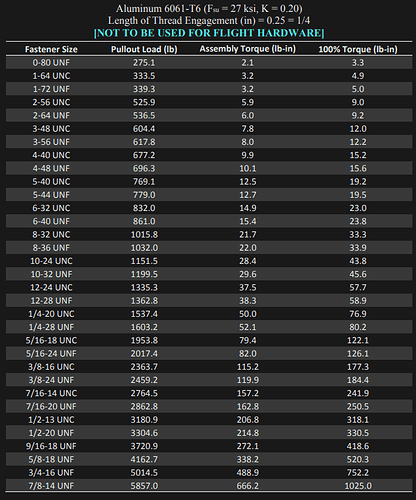The image size is (416, 500).
Task: Click the Pullout Load (lb) column header
Action: click(144, 49)
